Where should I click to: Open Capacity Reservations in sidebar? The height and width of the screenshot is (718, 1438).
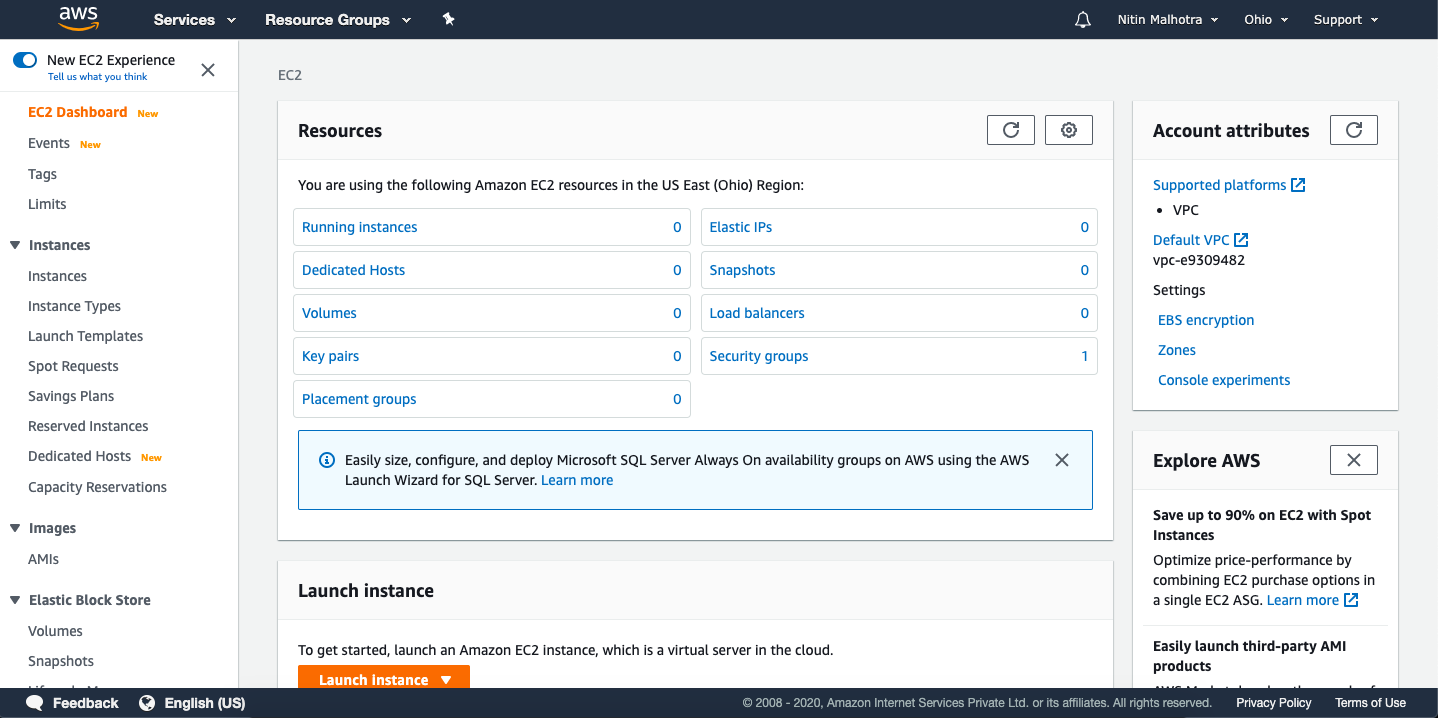(97, 487)
